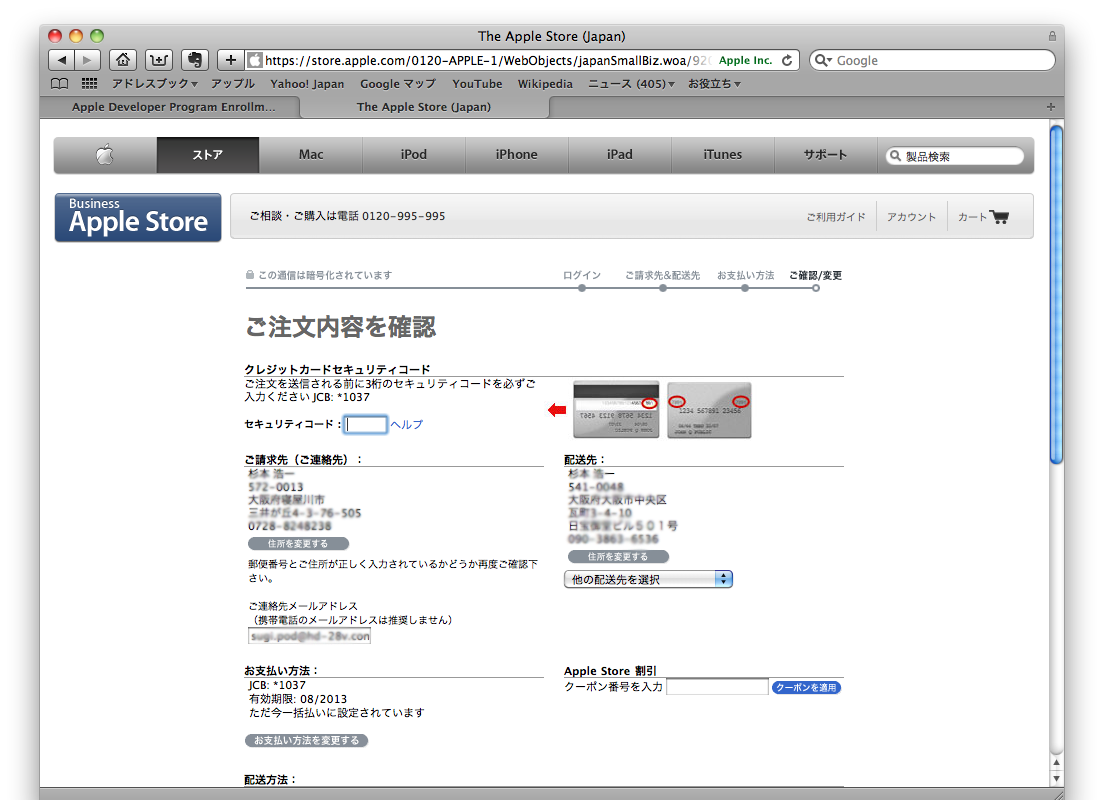Click the お支払い方法を変更する button
This screenshot has height=800, width=1104.
(x=306, y=741)
